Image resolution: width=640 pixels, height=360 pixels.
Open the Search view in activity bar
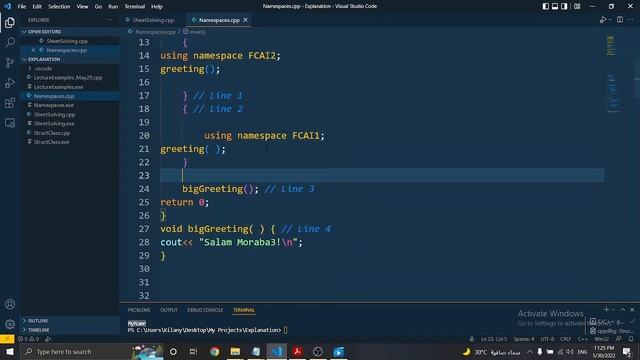click(10, 42)
